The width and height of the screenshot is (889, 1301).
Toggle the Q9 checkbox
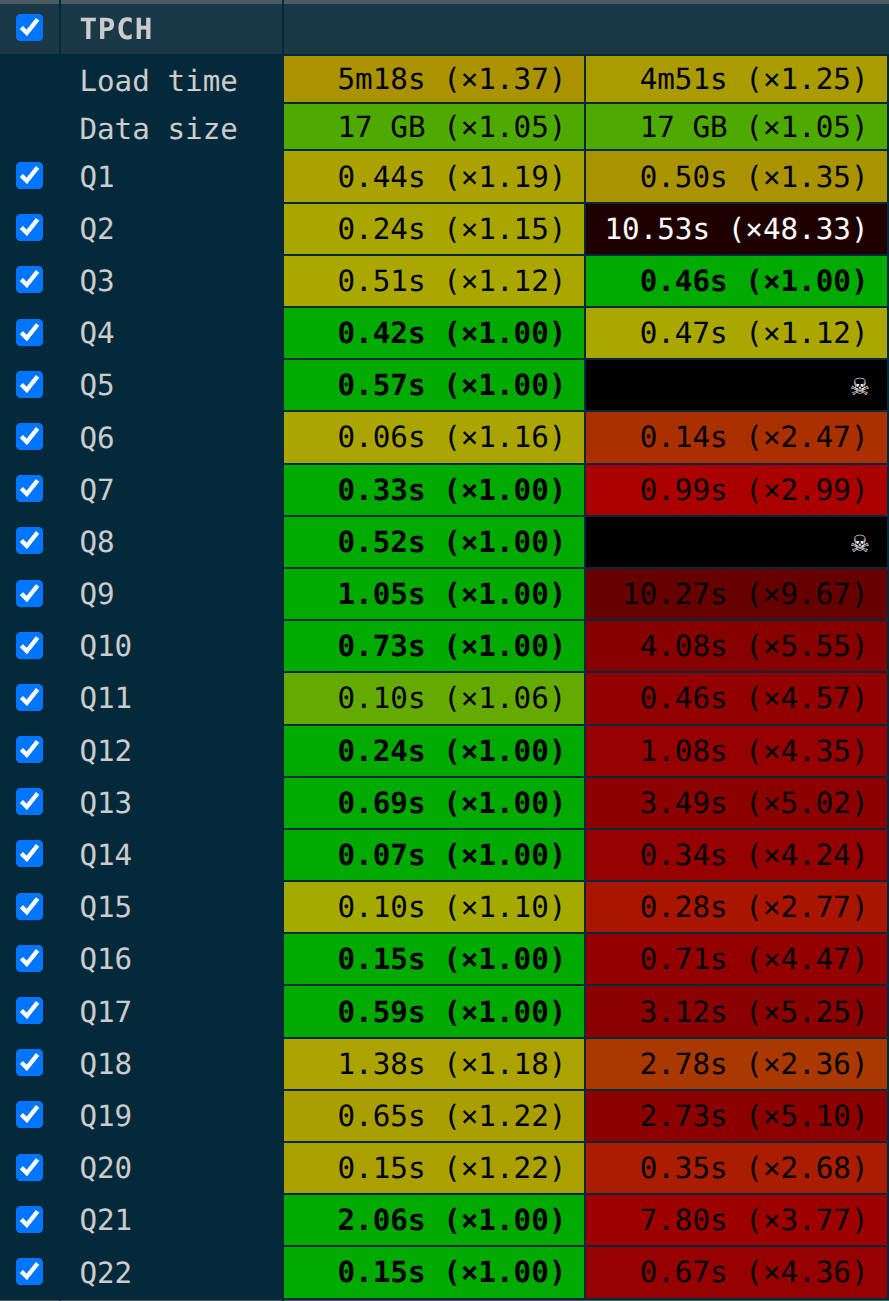coord(30,593)
